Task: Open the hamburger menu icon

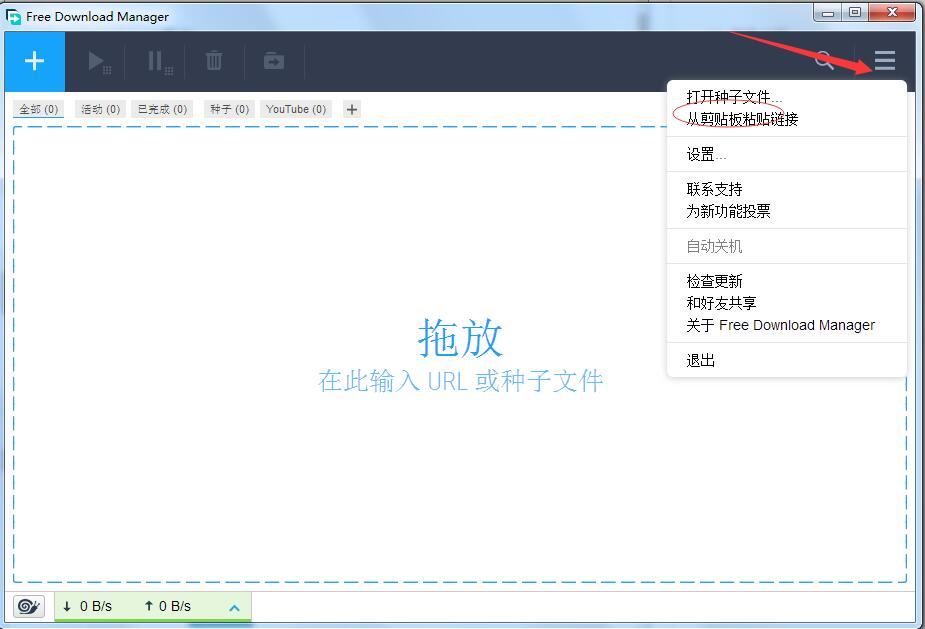Action: click(883, 61)
